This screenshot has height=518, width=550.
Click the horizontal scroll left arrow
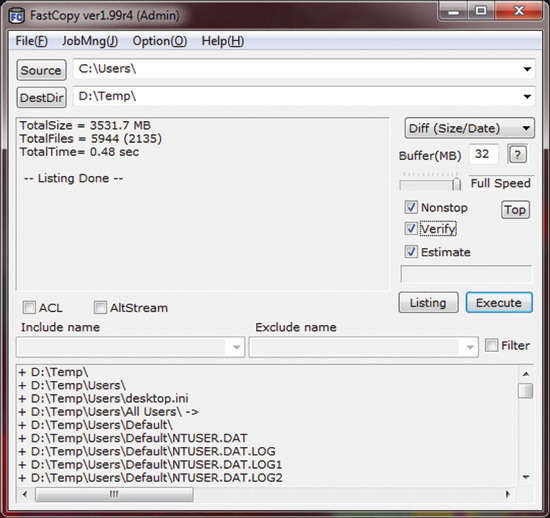click(25, 494)
